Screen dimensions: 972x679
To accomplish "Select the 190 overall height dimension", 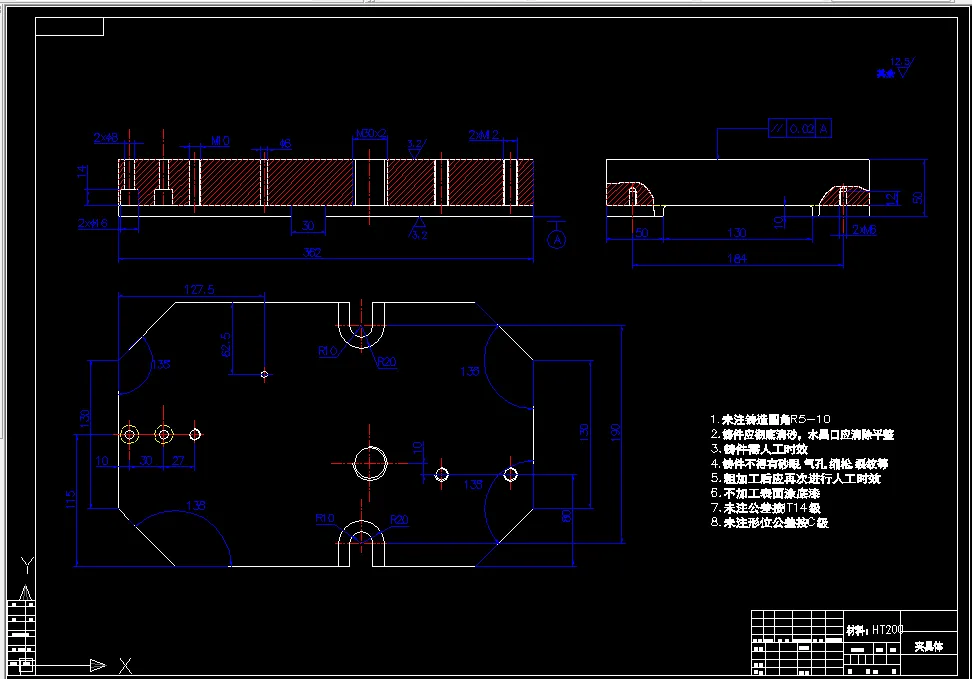I will [x=615, y=432].
